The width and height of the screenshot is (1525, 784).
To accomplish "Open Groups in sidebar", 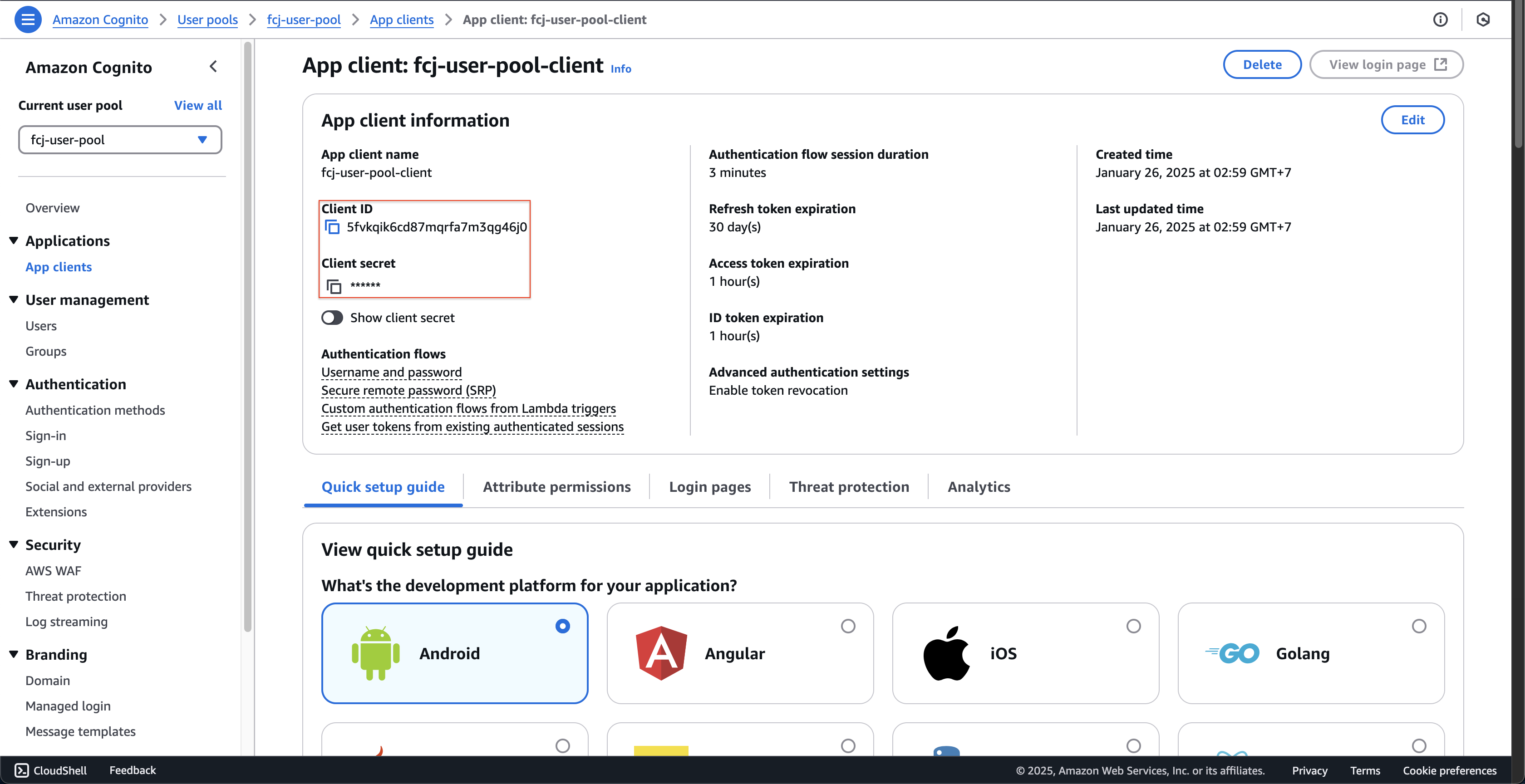I will [45, 352].
